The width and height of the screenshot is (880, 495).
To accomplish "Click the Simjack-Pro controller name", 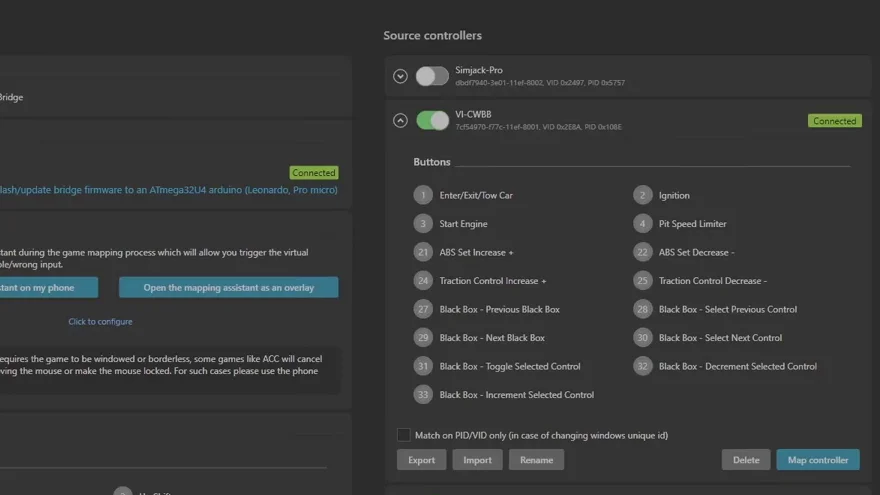I will (479, 70).
